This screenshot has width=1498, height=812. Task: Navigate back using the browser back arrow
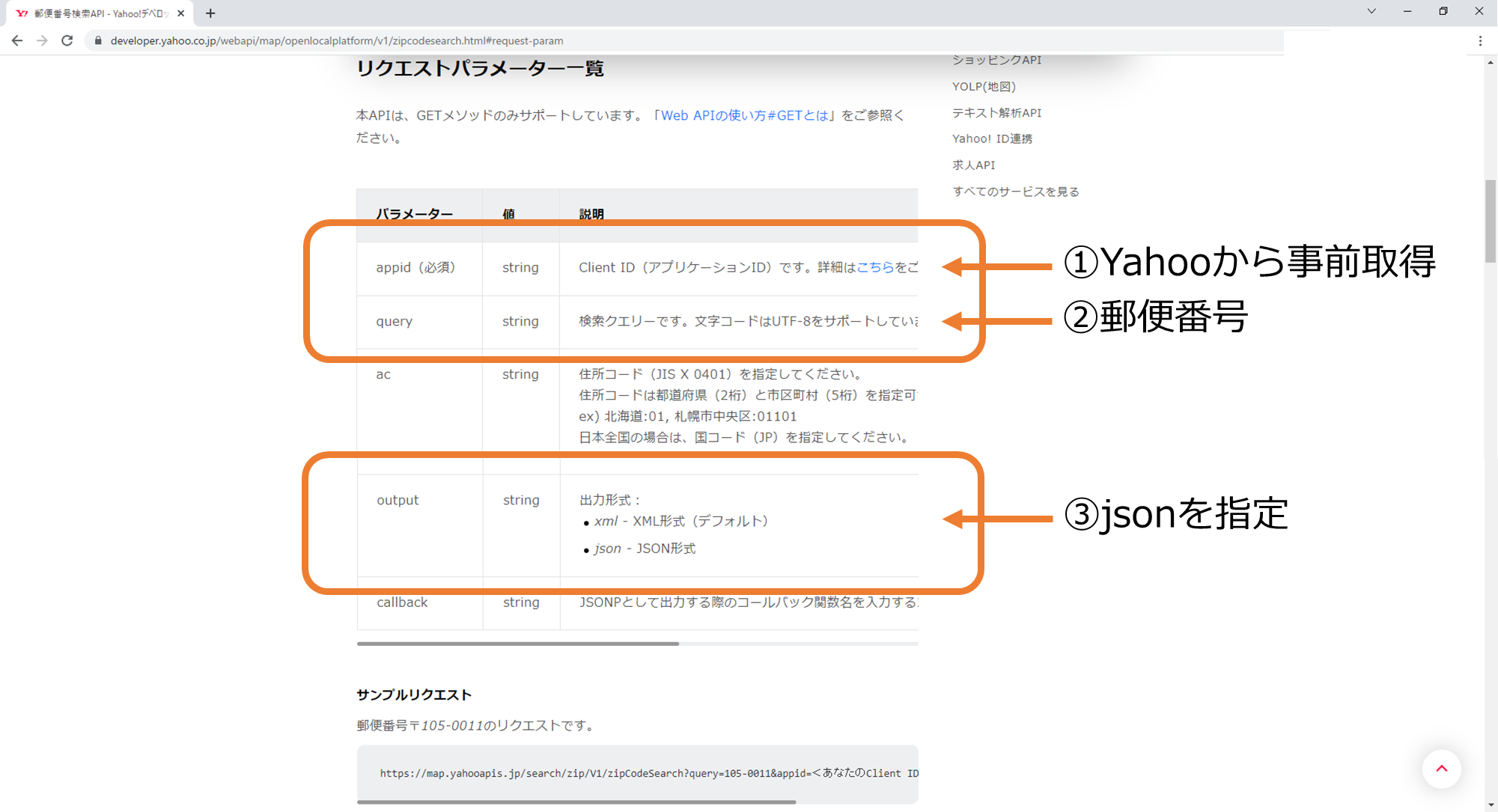click(x=17, y=40)
